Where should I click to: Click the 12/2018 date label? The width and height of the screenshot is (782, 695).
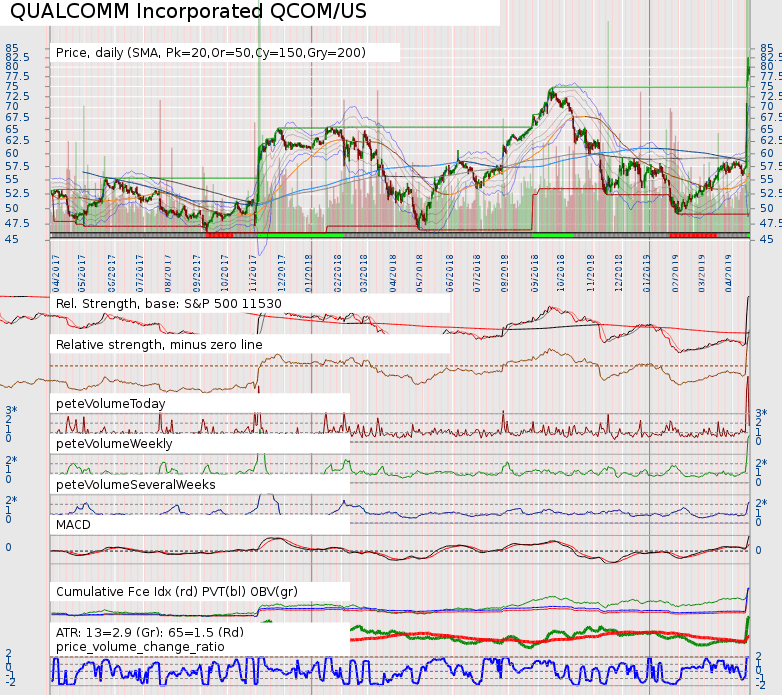[x=619, y=274]
